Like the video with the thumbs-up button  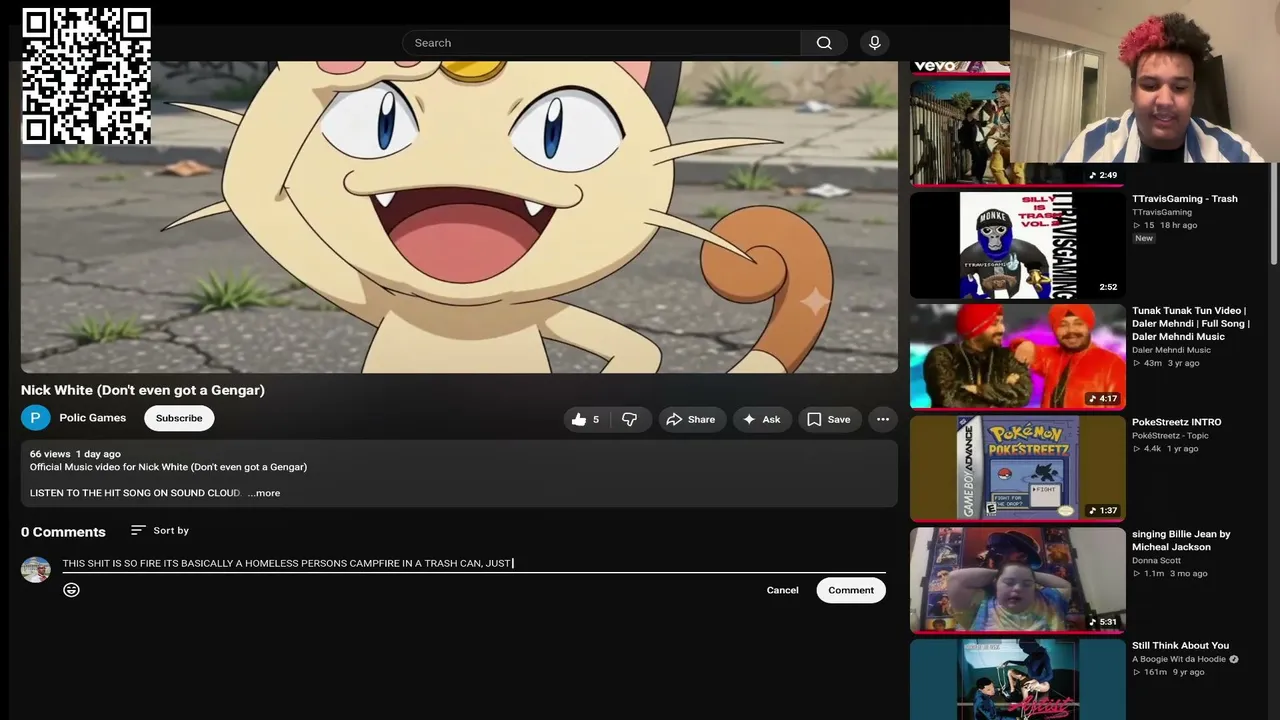point(585,419)
